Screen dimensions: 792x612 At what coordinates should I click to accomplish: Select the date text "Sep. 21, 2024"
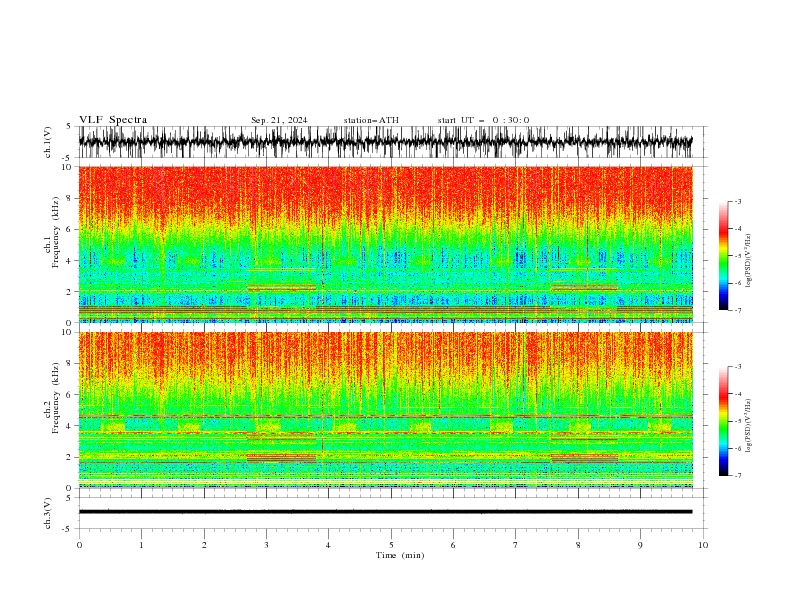(279, 120)
